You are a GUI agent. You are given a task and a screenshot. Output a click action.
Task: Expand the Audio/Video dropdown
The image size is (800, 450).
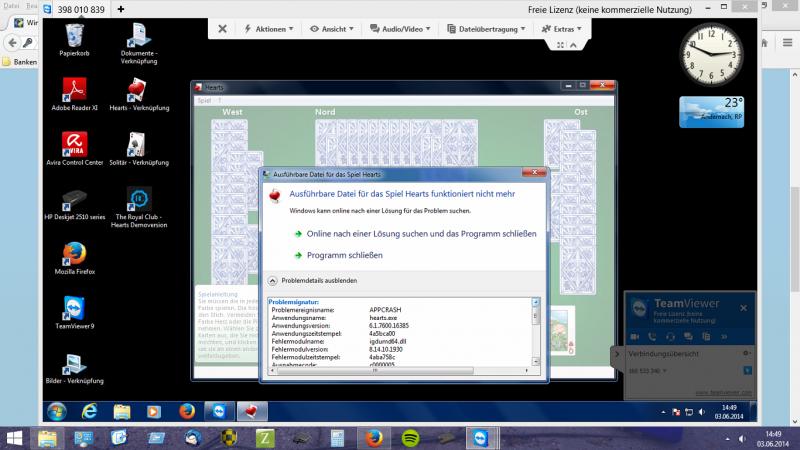pos(401,29)
